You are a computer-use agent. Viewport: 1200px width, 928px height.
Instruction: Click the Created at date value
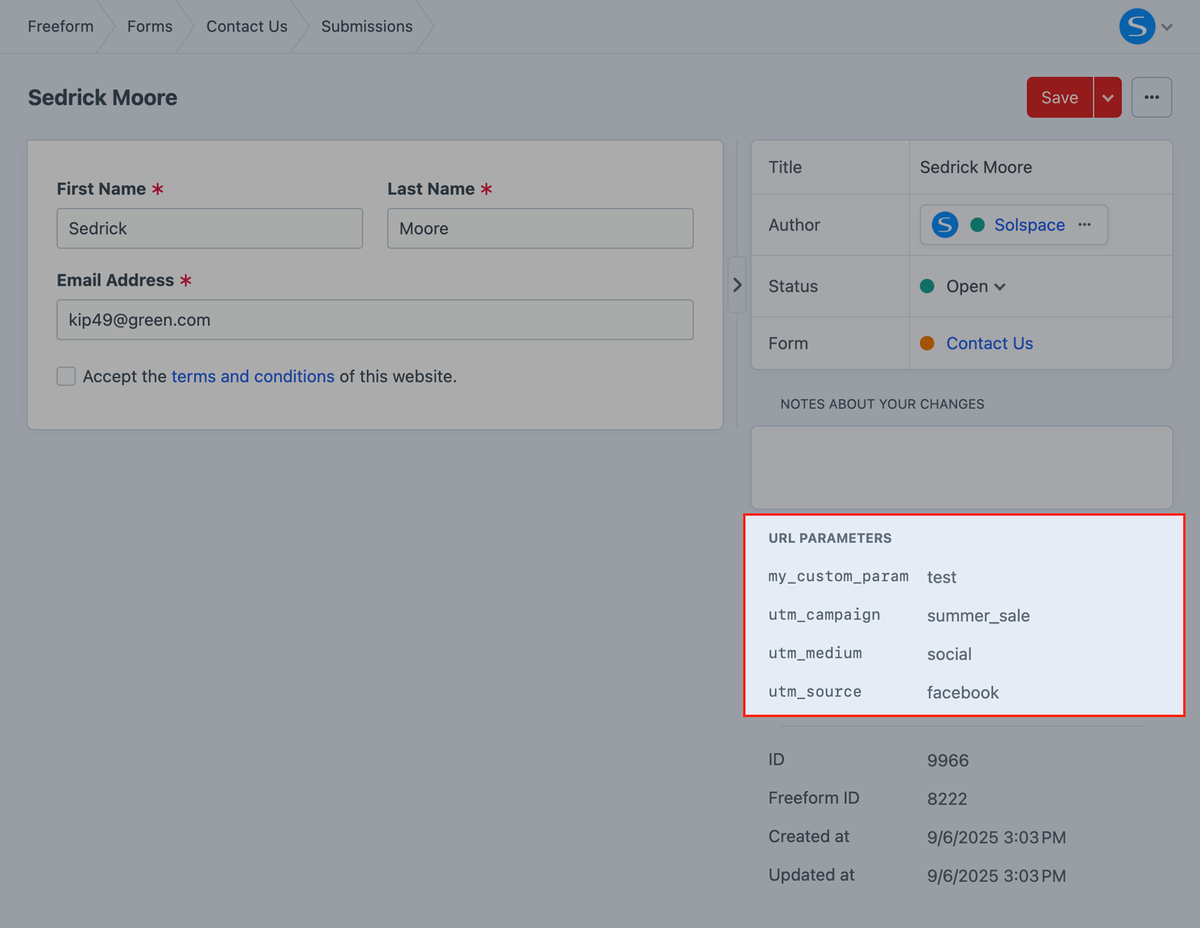point(996,838)
